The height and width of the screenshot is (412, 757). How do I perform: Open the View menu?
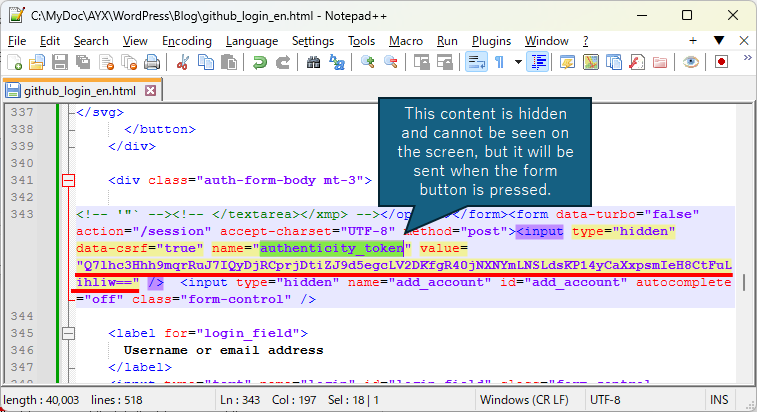(x=135, y=41)
